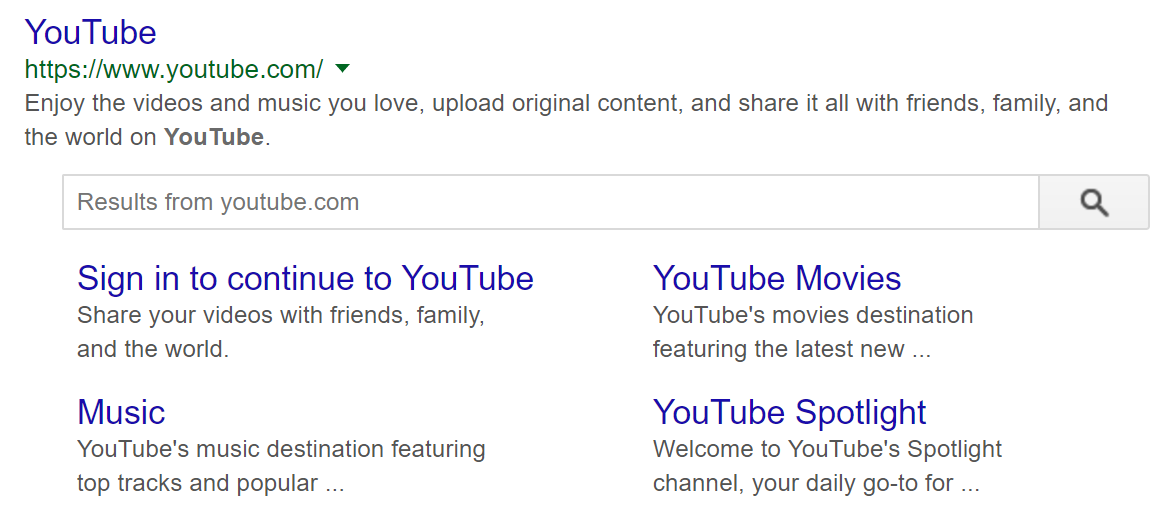Expand the green arrow beside youtube.com URL

click(x=341, y=69)
